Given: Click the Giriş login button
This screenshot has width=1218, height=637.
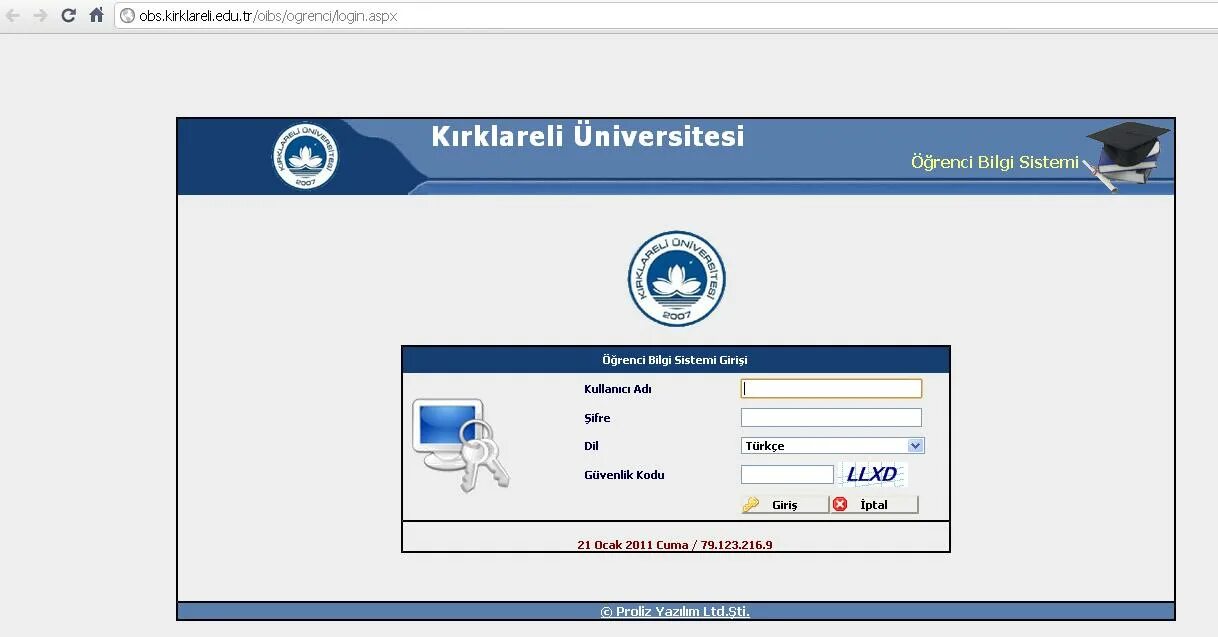Looking at the screenshot, I should (785, 505).
